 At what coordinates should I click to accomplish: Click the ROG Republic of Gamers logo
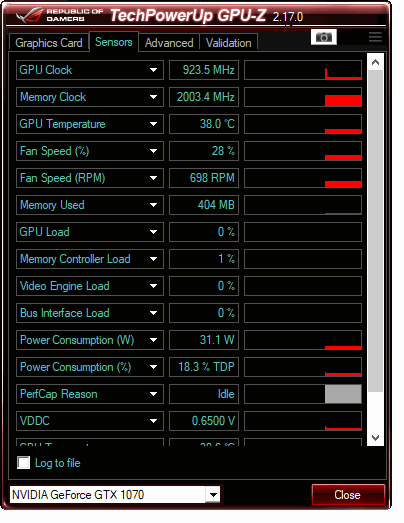[x=59, y=15]
